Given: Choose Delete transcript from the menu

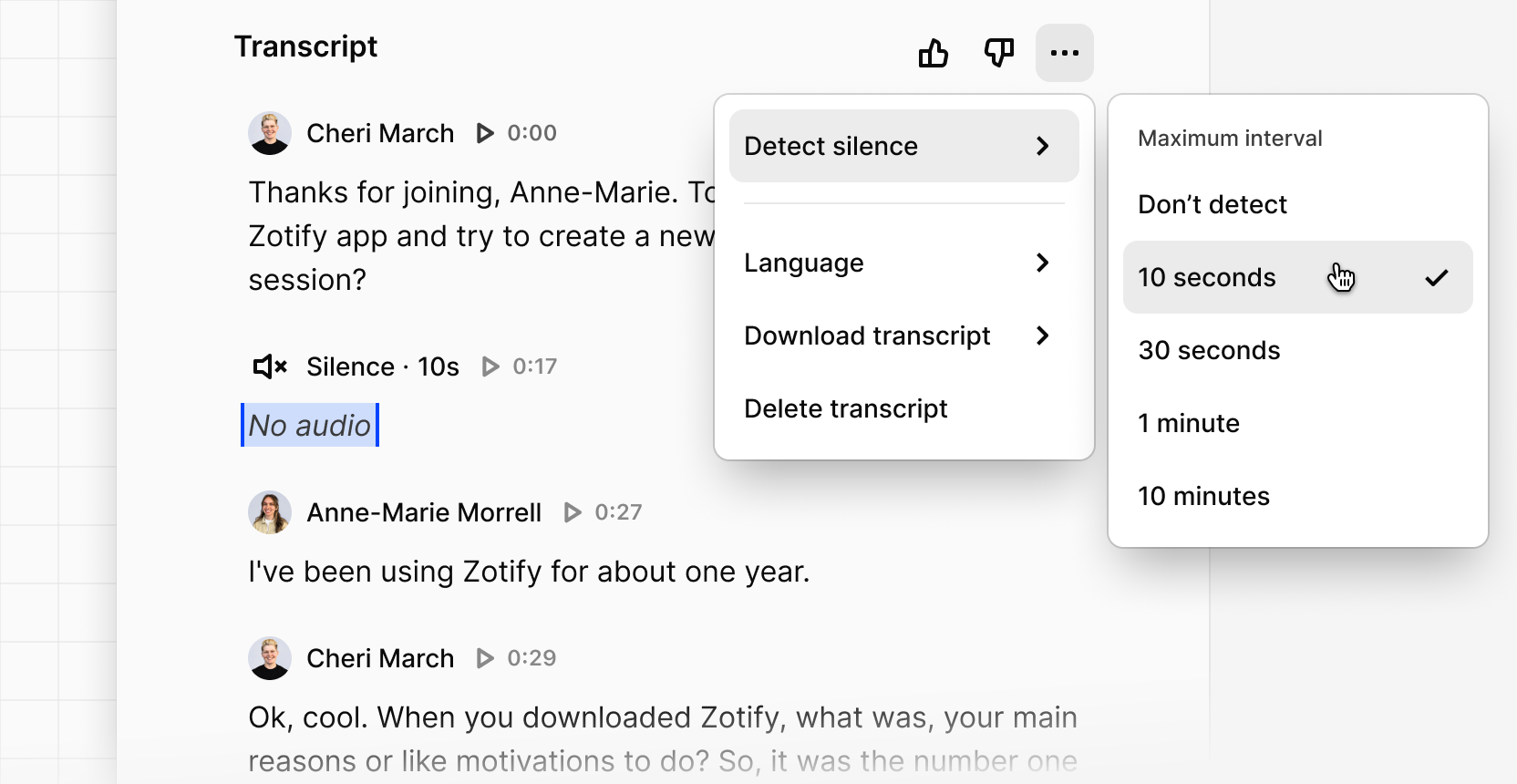Looking at the screenshot, I should pos(846,408).
